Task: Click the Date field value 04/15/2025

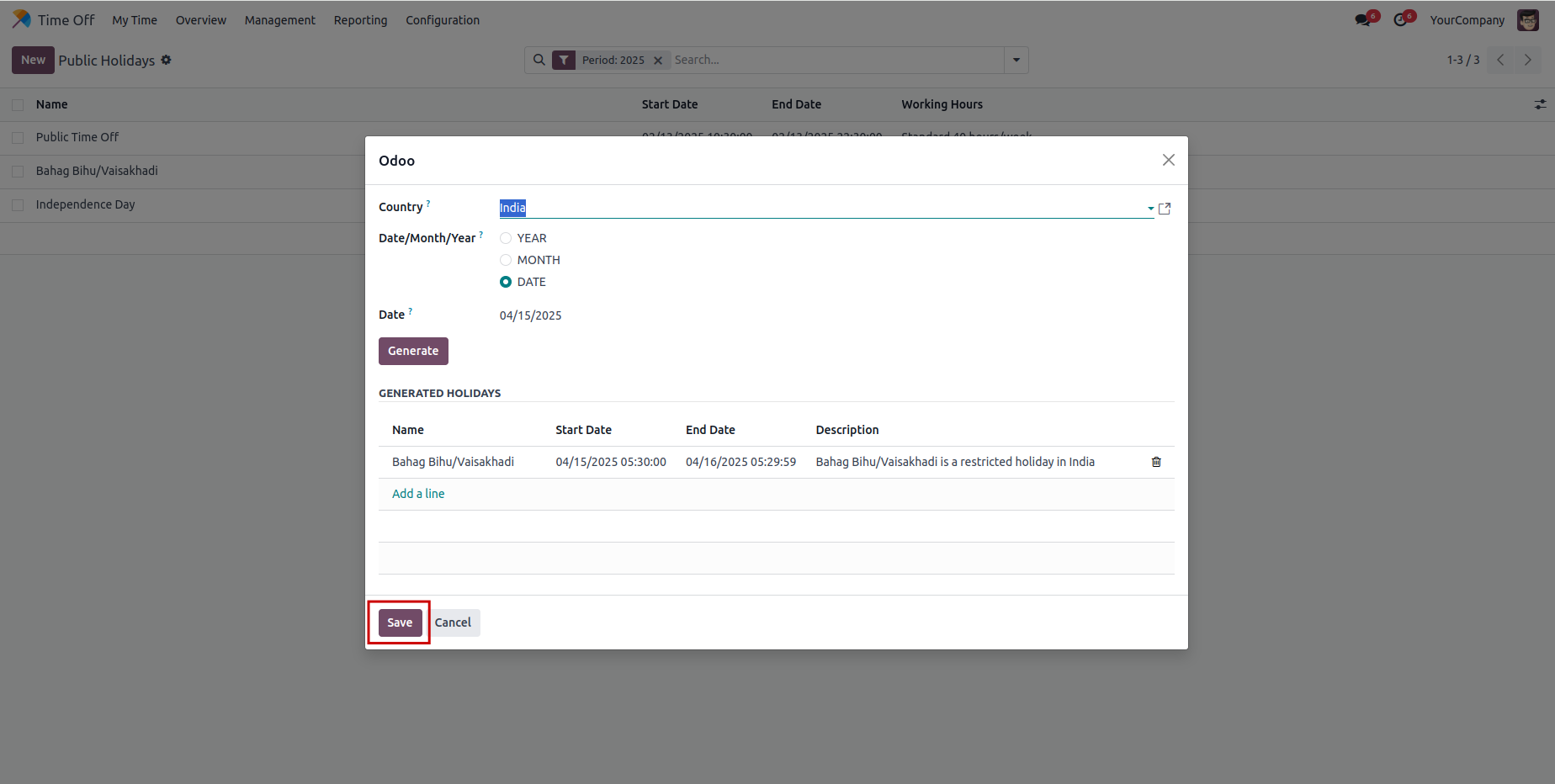Action: coord(531,315)
